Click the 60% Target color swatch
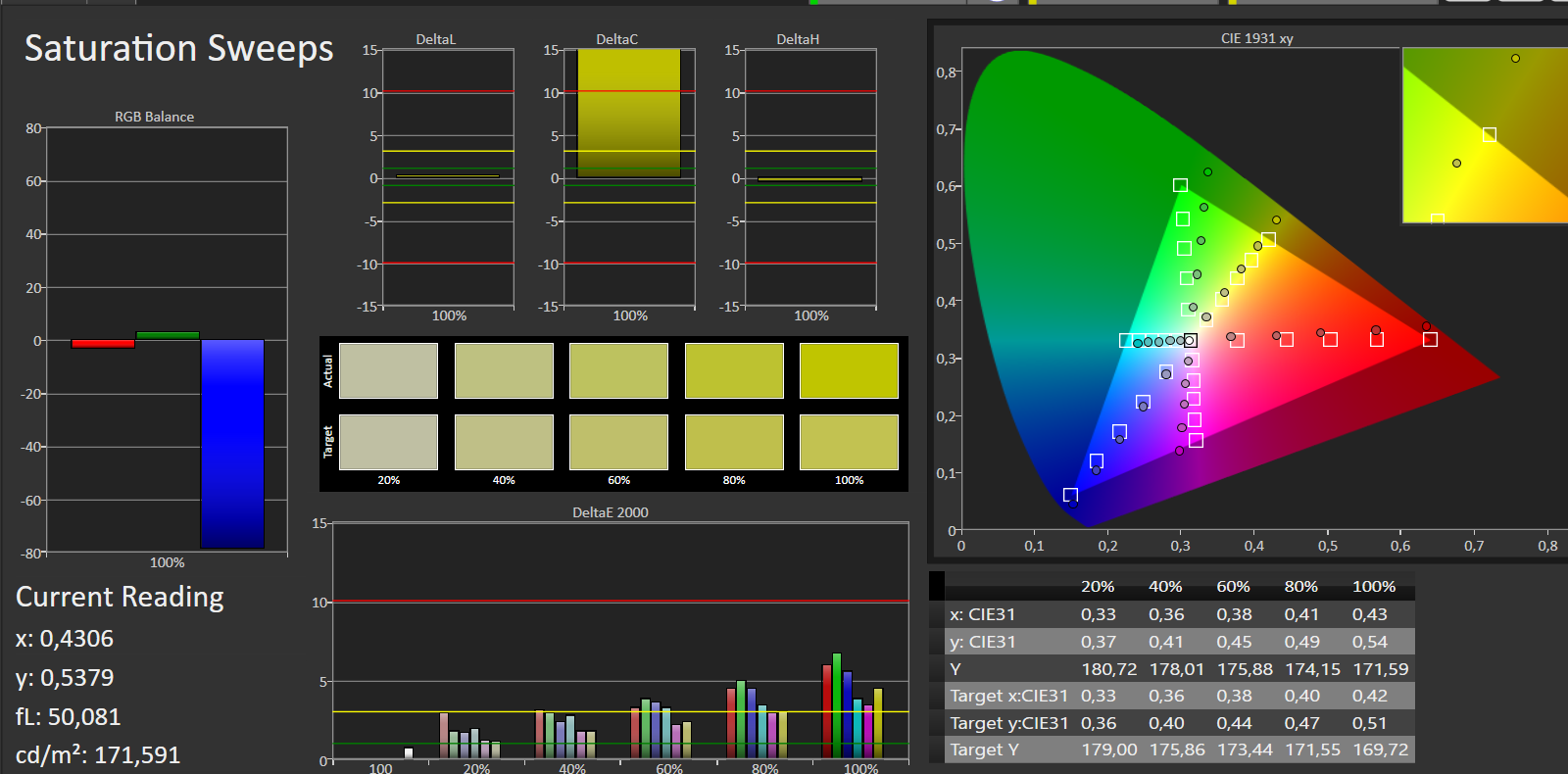Image resolution: width=1568 pixels, height=774 pixels. click(x=618, y=442)
